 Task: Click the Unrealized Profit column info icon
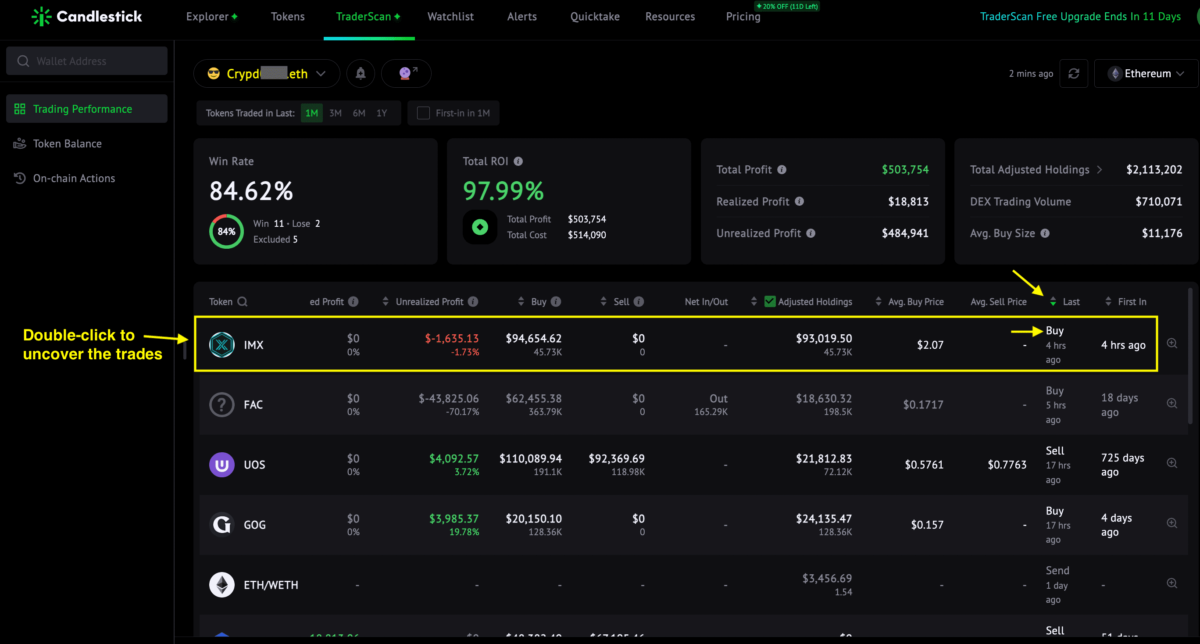473,302
